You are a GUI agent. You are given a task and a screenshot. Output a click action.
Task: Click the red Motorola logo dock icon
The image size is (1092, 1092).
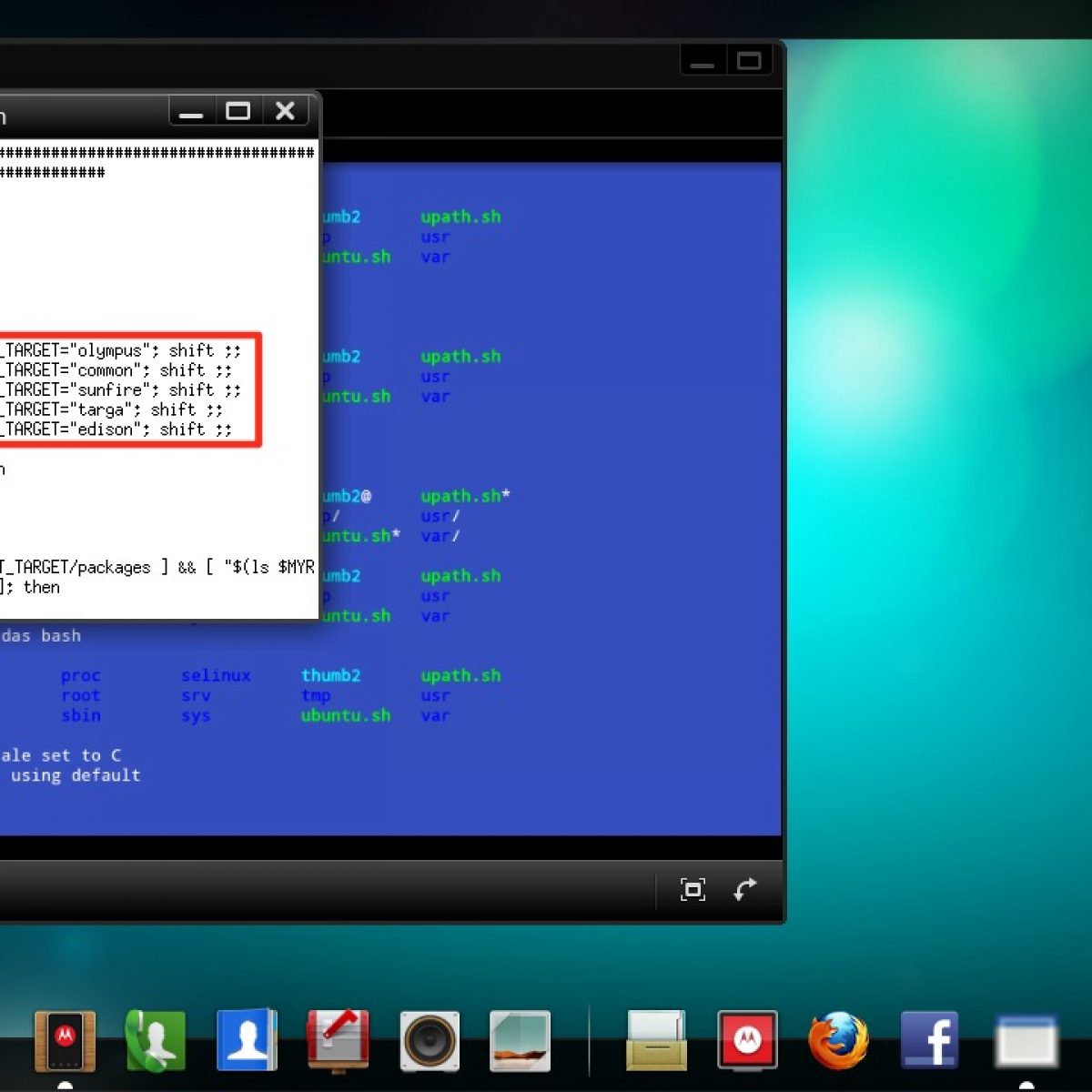click(x=747, y=1040)
